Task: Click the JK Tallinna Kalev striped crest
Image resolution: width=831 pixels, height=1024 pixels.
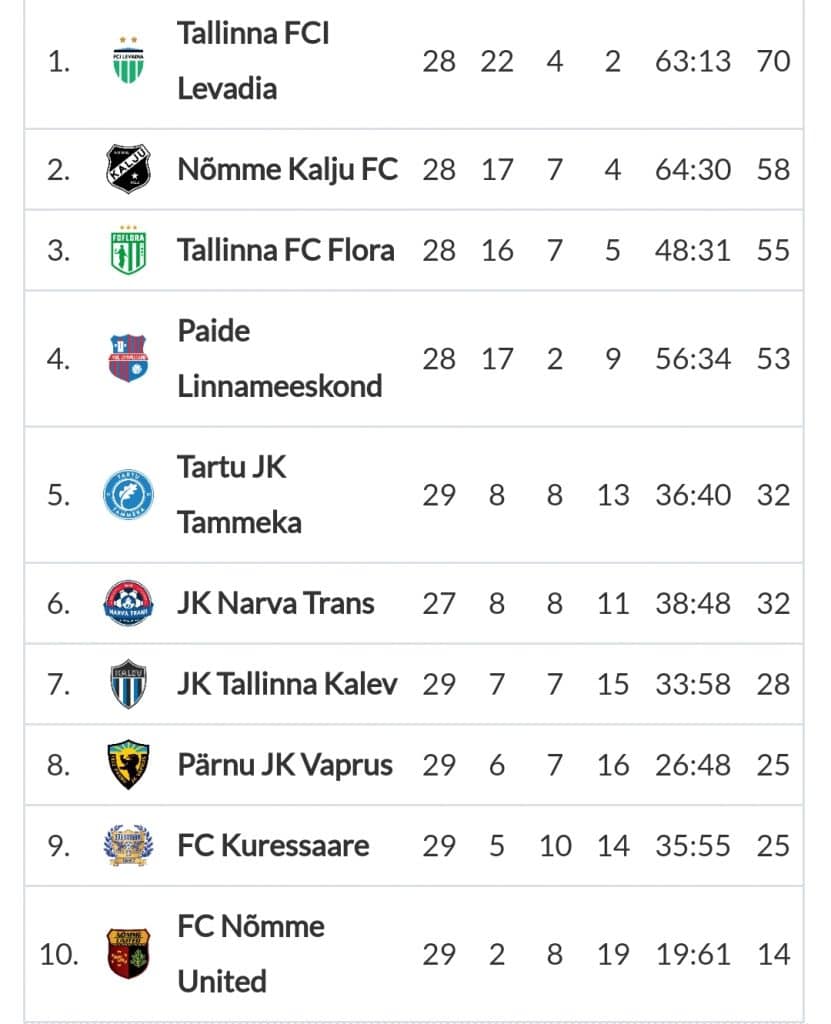Action: 128,684
